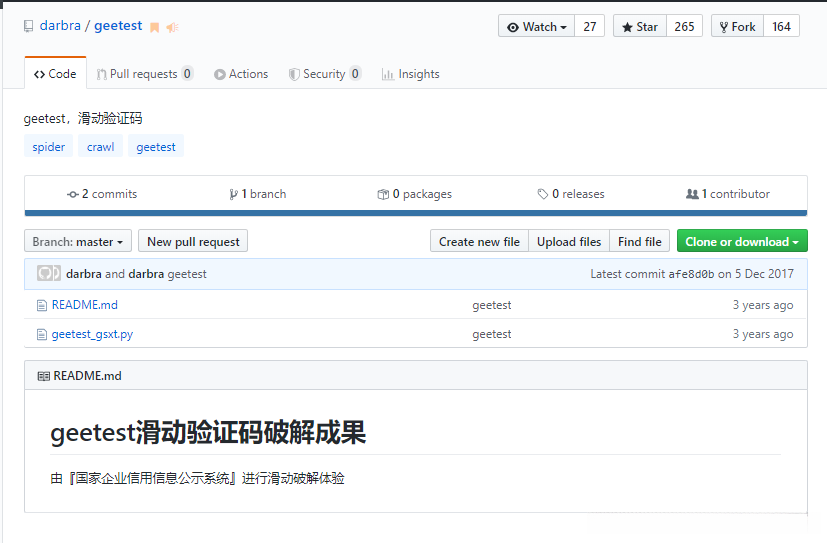
Task: Open the geetest_gsxt.py file
Action: [x=92, y=334]
